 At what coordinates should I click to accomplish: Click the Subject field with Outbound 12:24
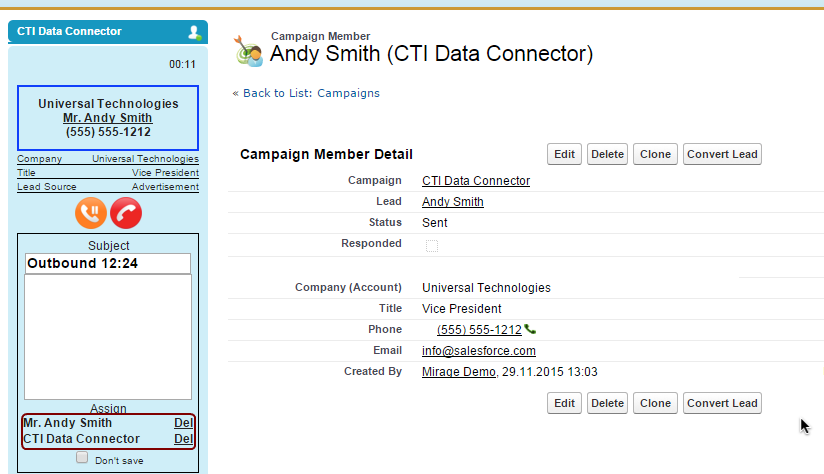[108, 263]
